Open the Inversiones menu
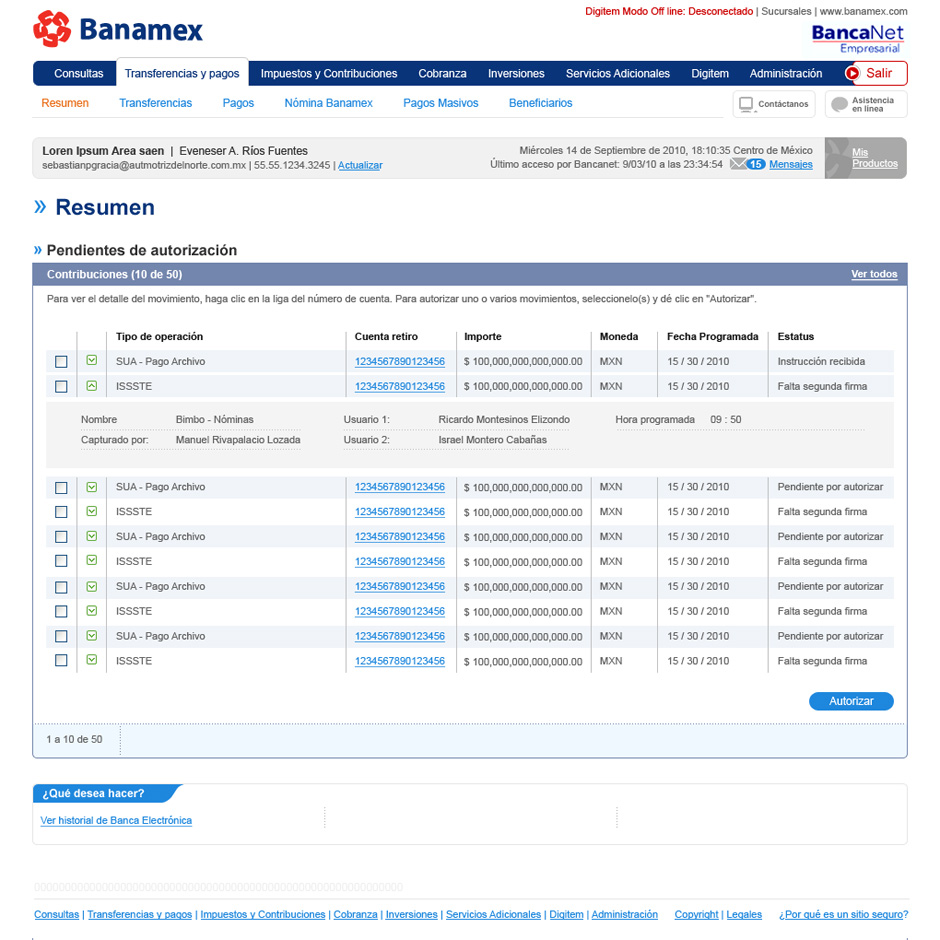This screenshot has height=940, width=940. [x=516, y=73]
